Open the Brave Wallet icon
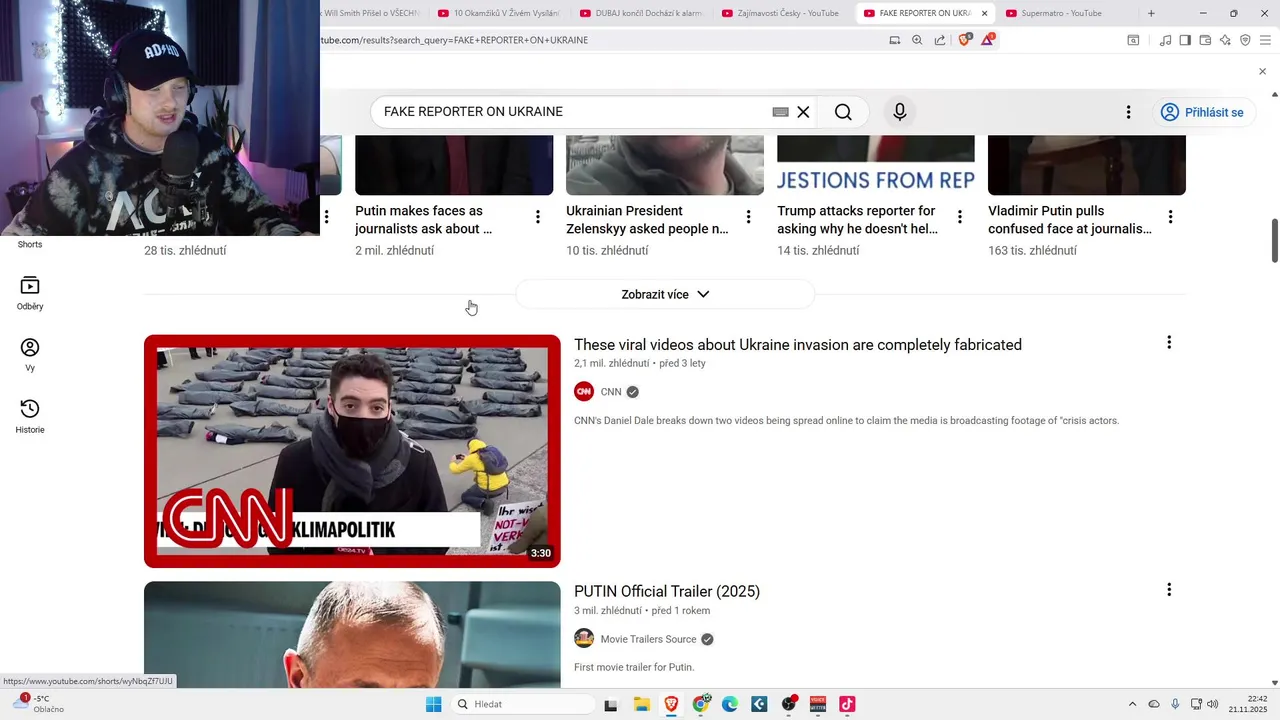 point(1205,40)
